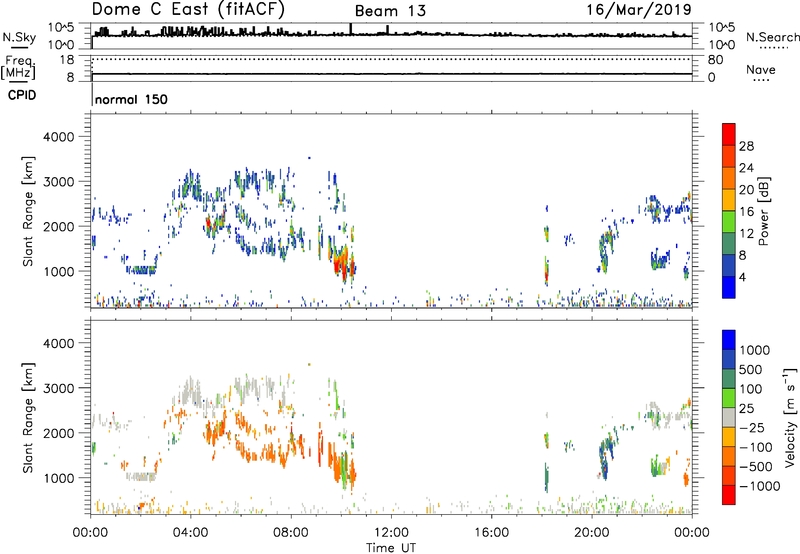
Task: Click the 'Beam 13' label
Action: tap(390, 11)
